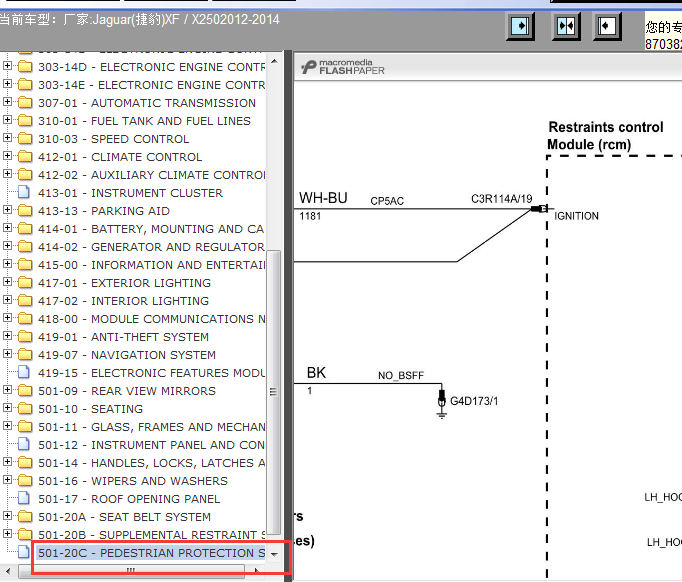Click folder icon of 501-09 Rear View Mirrors
This screenshot has width=682, height=582.
pos(25,391)
